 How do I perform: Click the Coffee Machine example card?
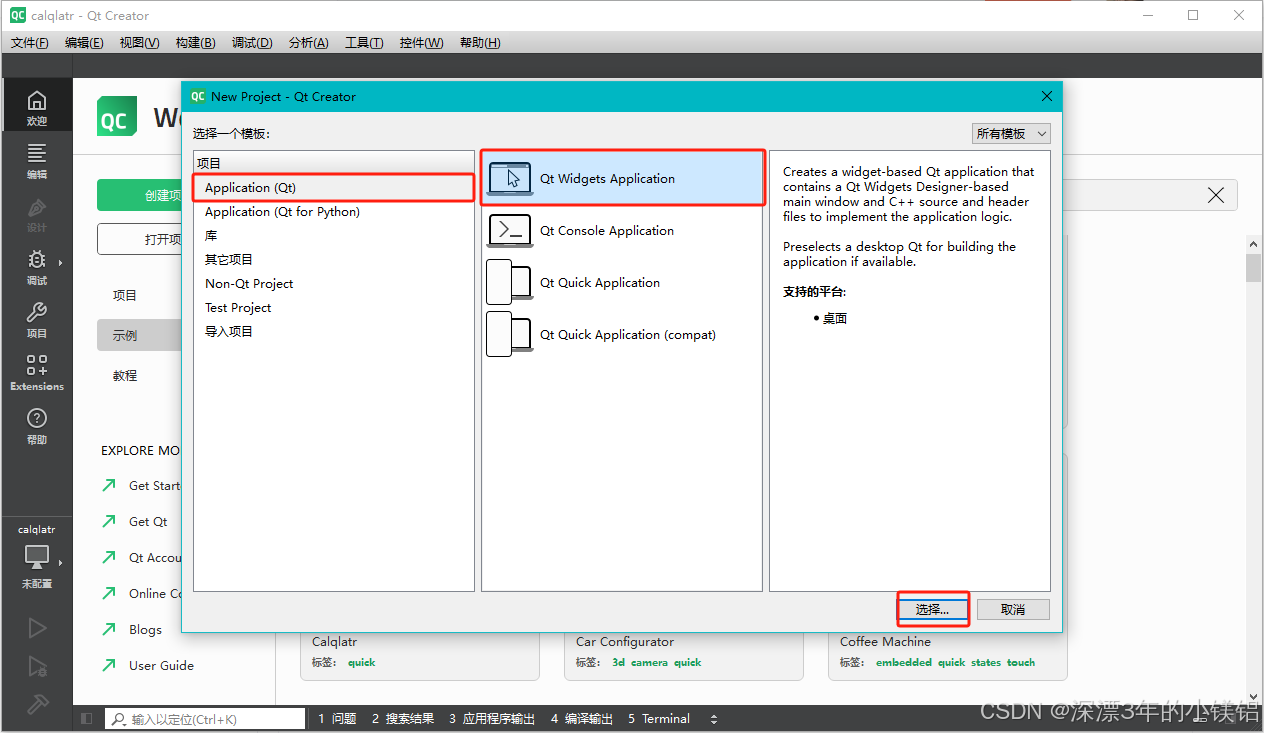pyautogui.click(x=948, y=655)
